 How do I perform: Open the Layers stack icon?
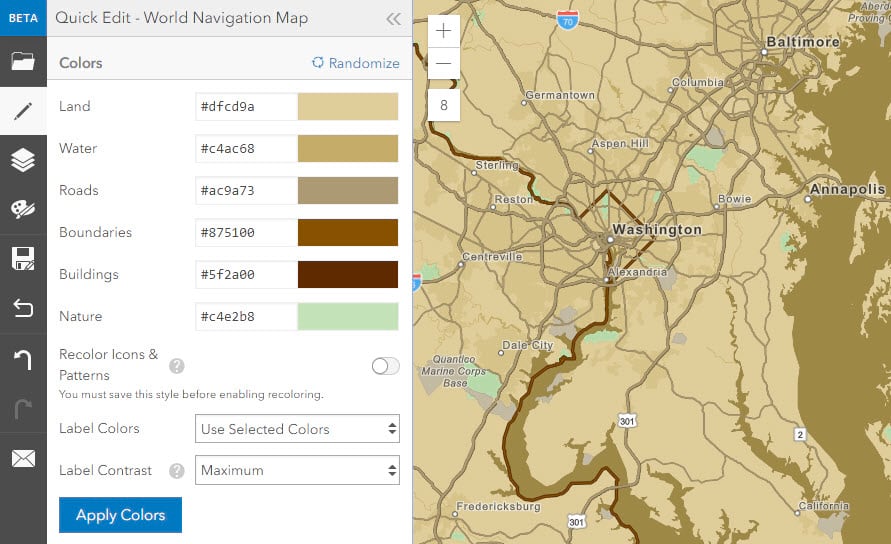[x=23, y=160]
